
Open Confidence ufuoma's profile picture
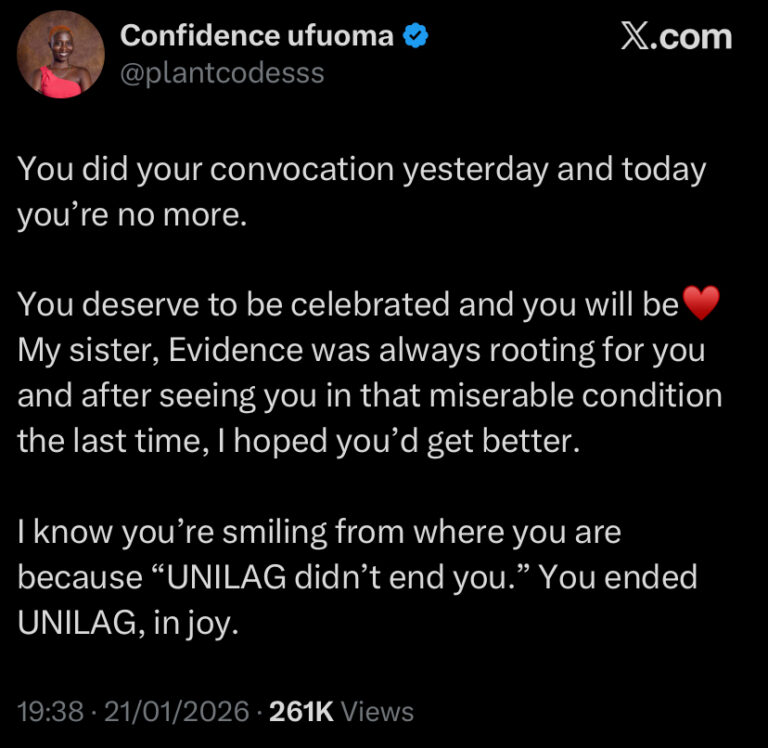coord(61,56)
